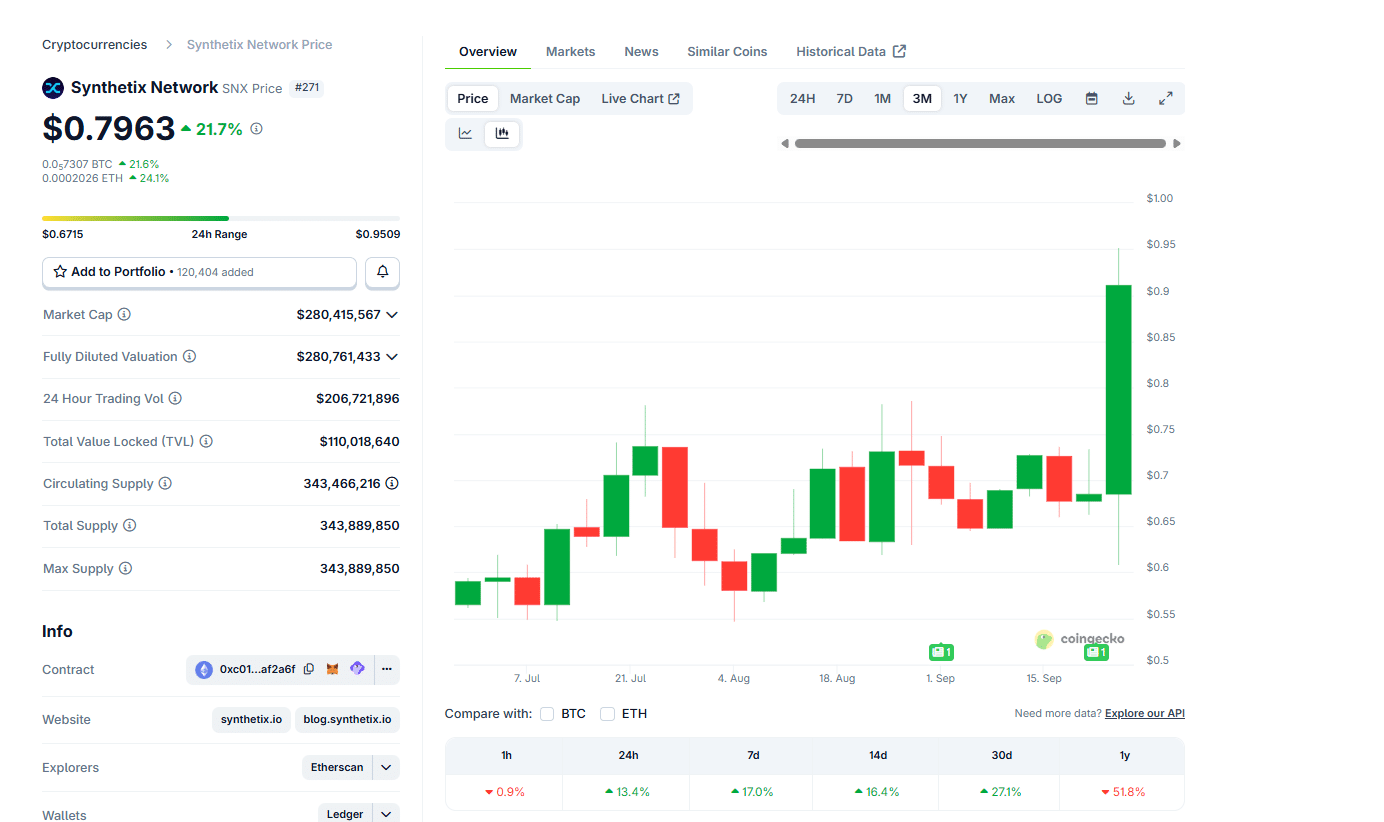Select the 1Y time range
This screenshot has width=1384, height=822.
point(960,98)
